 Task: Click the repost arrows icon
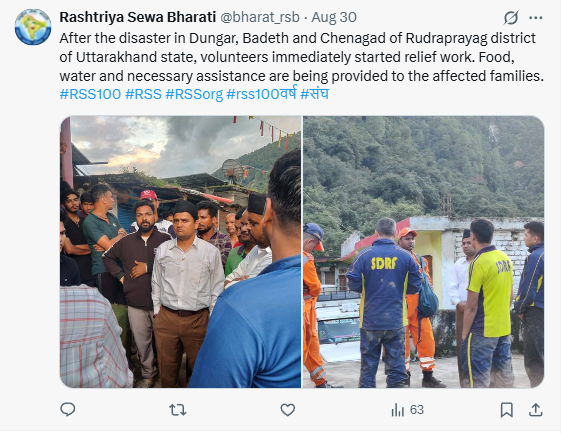pos(178,409)
